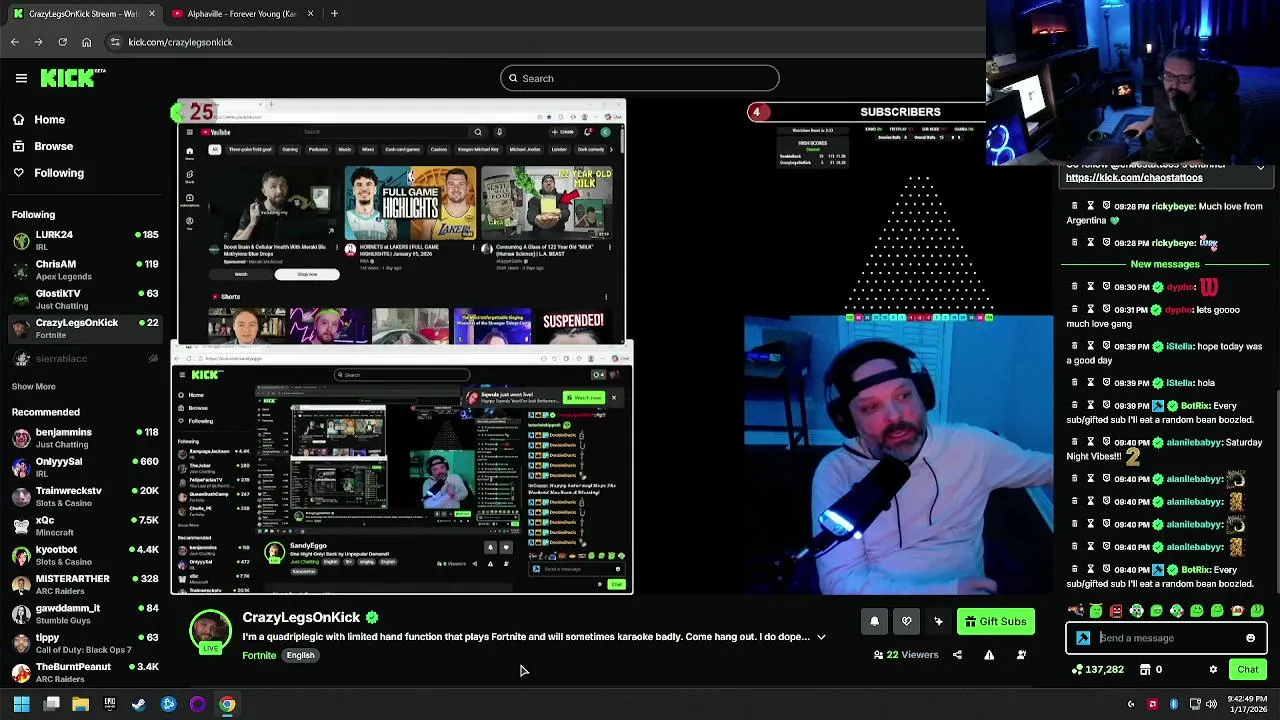
Task: Open Trainwreckstv recommended channel
Action: 85,496
